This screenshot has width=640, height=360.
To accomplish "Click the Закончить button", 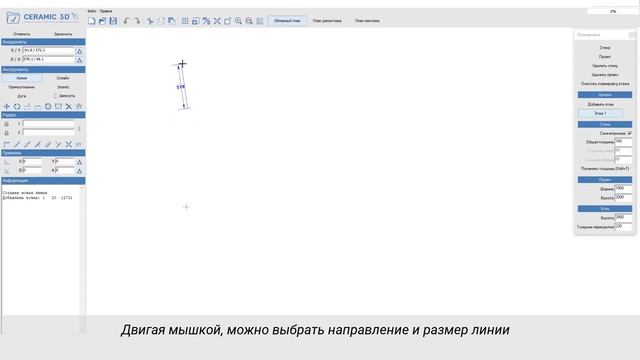I will (x=63, y=34).
